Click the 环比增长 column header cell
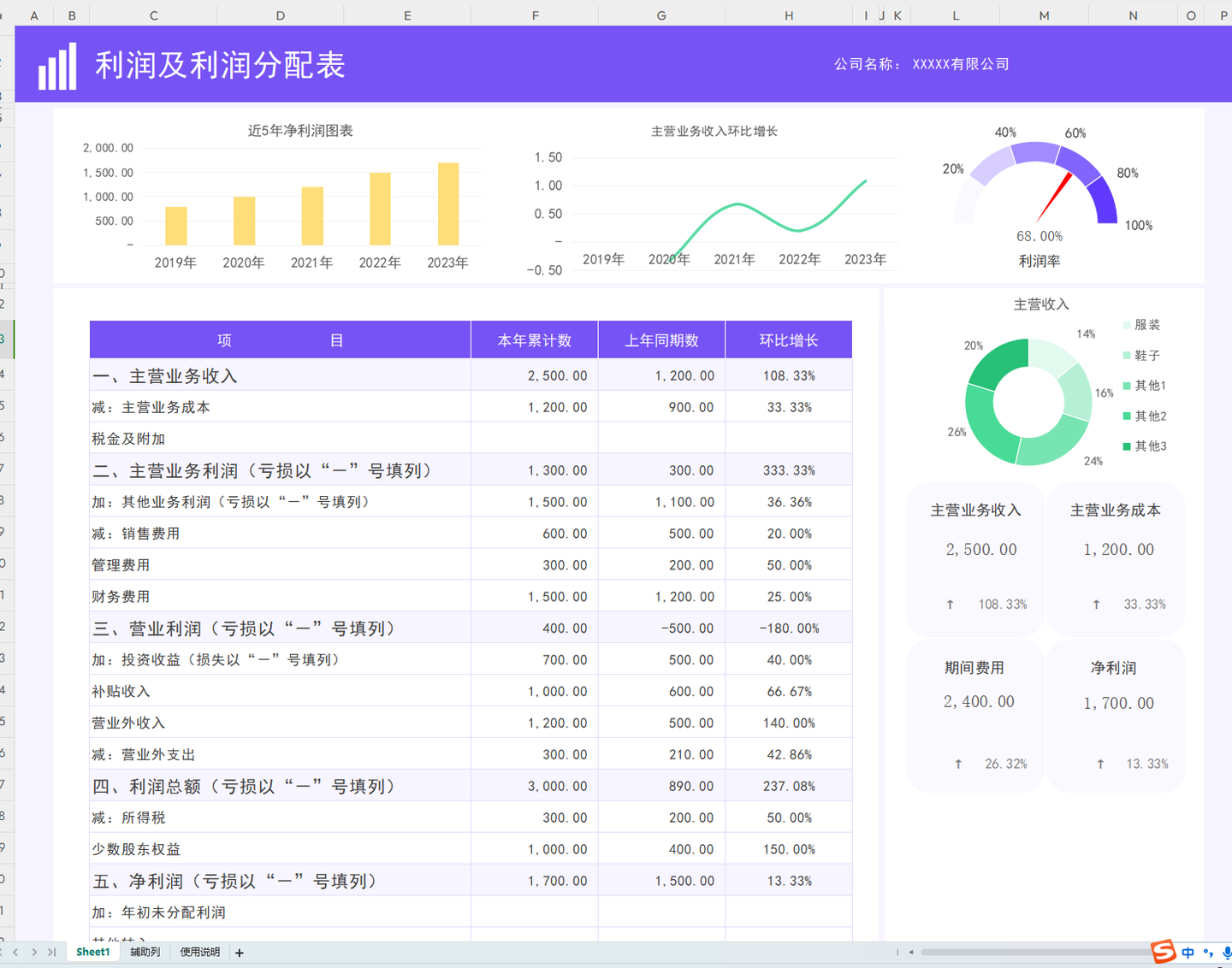 789,340
